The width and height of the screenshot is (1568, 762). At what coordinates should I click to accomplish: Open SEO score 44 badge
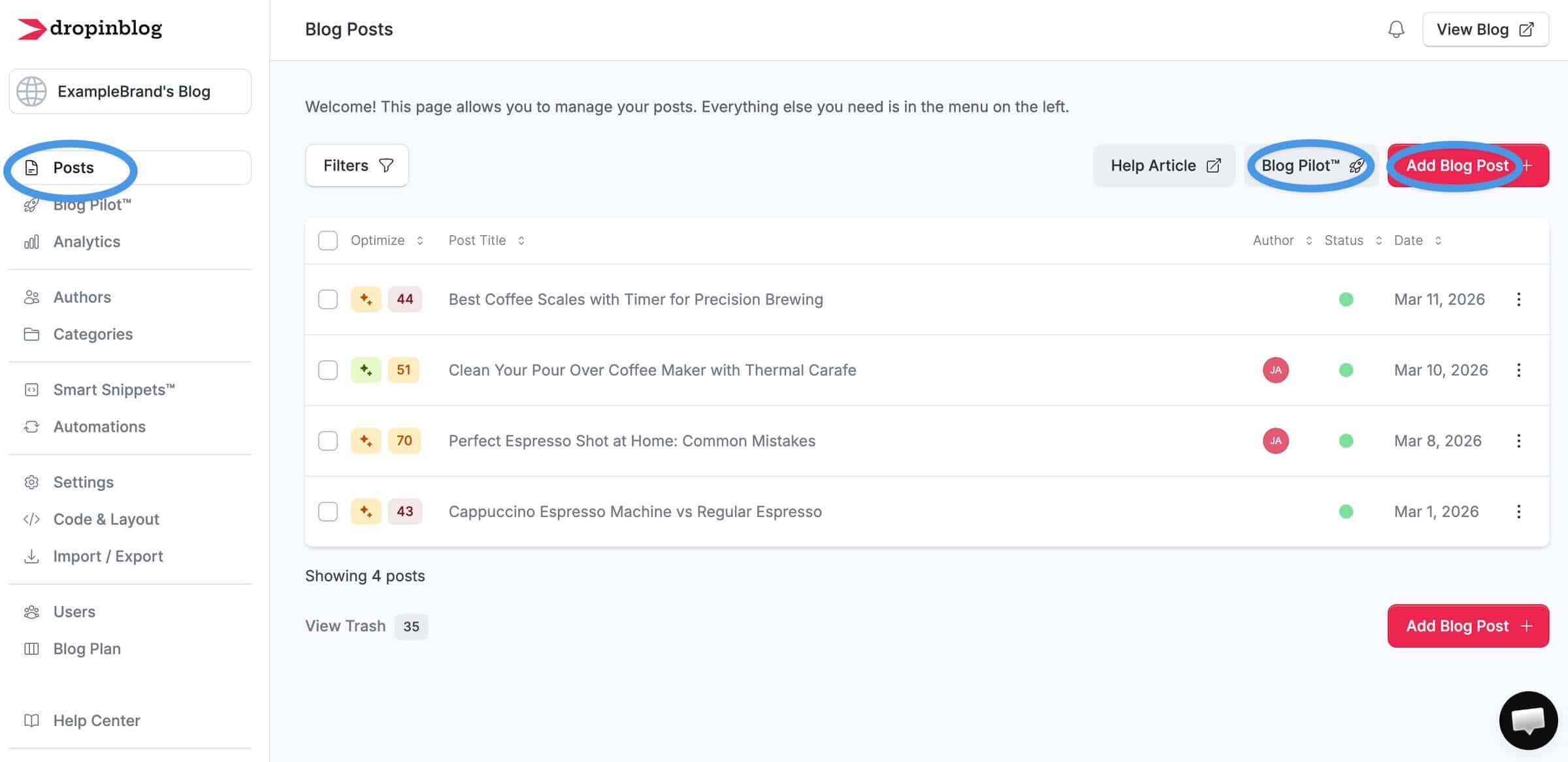coord(405,299)
